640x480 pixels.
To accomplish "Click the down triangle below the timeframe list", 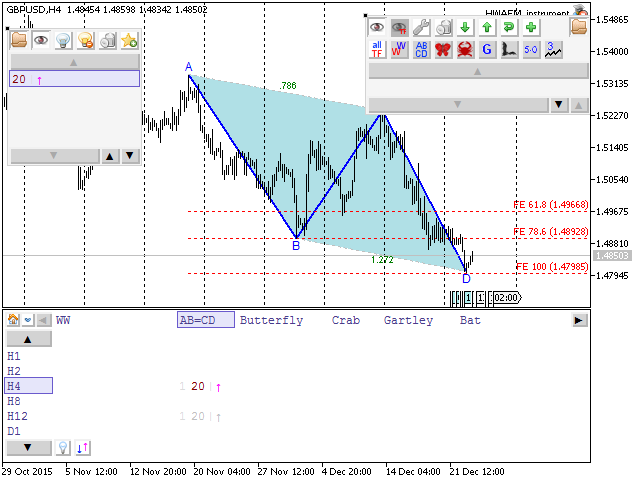I will 29,447.
